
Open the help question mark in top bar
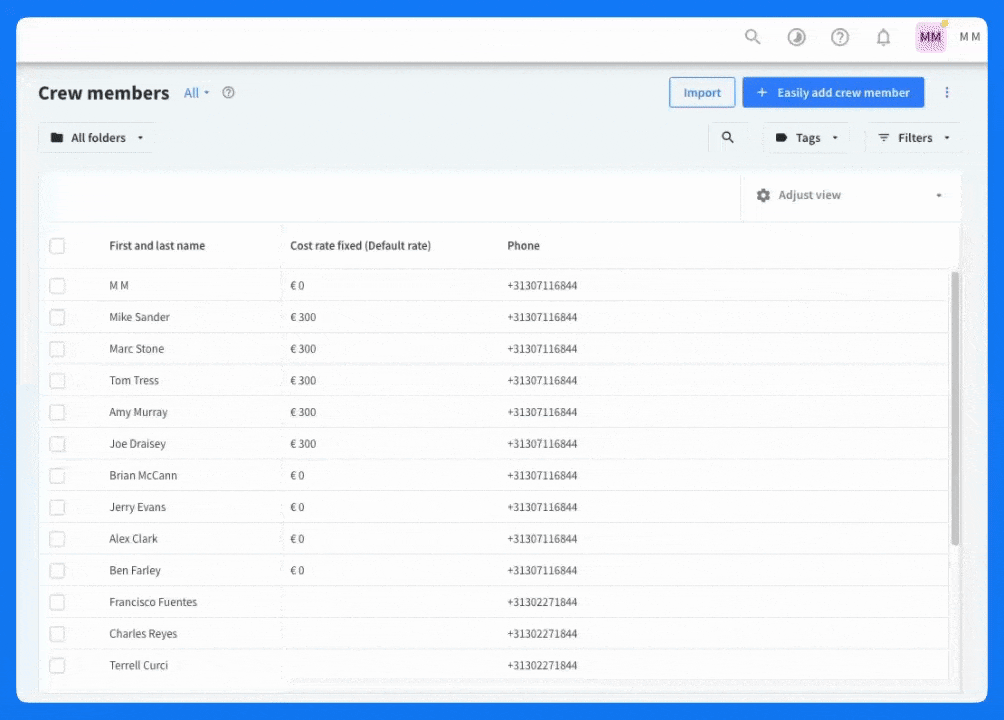pos(839,37)
